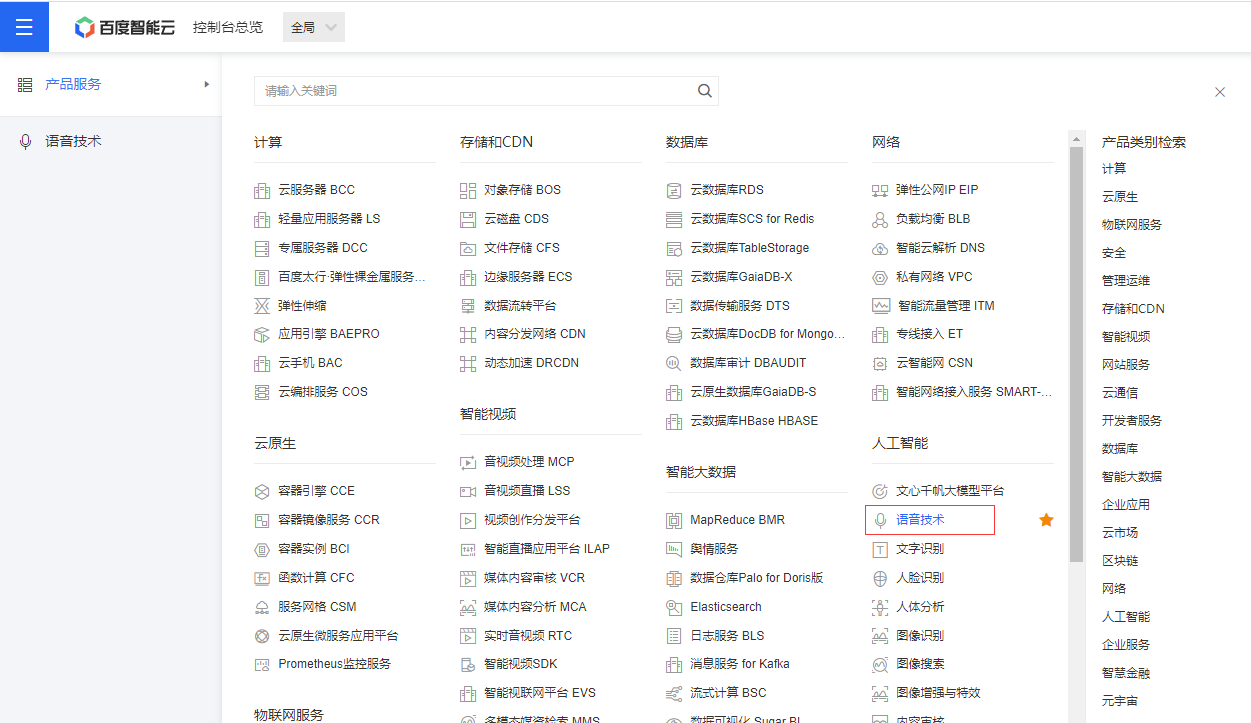This screenshot has width=1251, height=723.
Task: Open 图像识别 link
Action: pyautogui.click(x=920, y=636)
